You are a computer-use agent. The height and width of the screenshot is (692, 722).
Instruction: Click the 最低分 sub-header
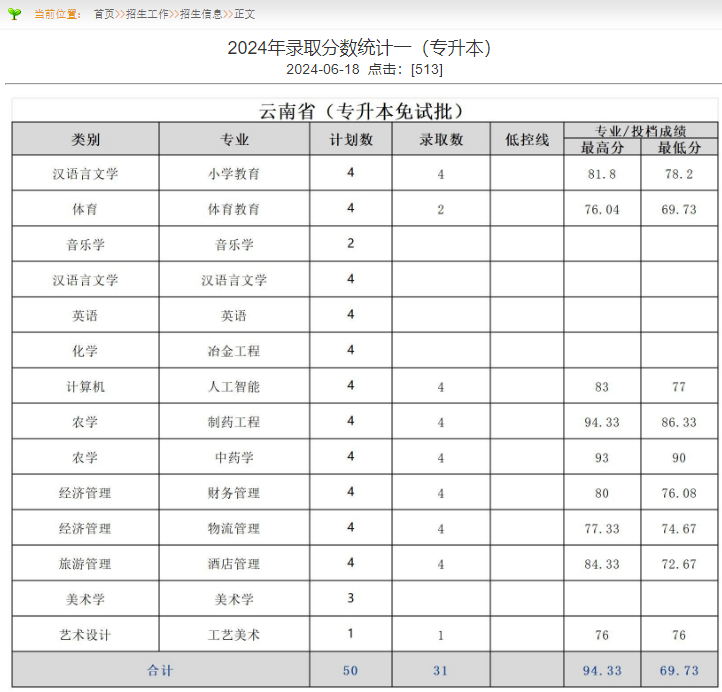click(x=679, y=148)
